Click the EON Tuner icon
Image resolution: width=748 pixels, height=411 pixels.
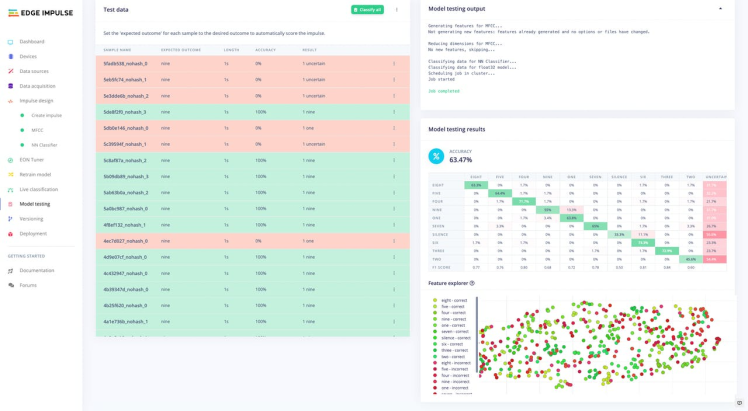point(11,160)
